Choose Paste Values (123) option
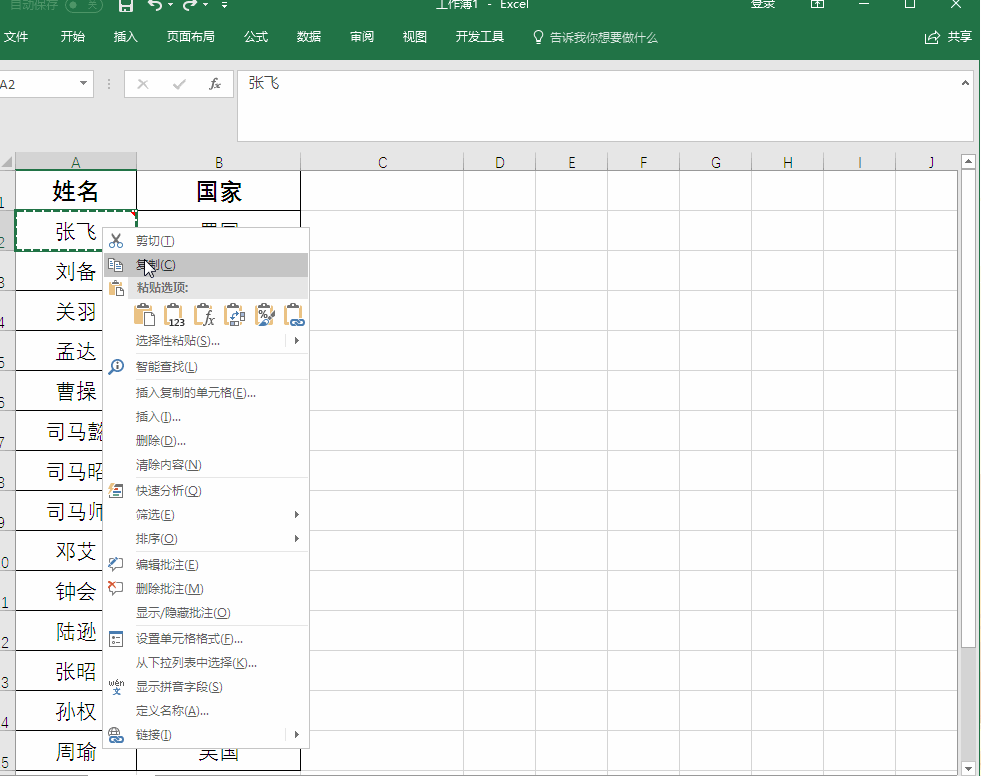981x776 pixels. [x=175, y=315]
